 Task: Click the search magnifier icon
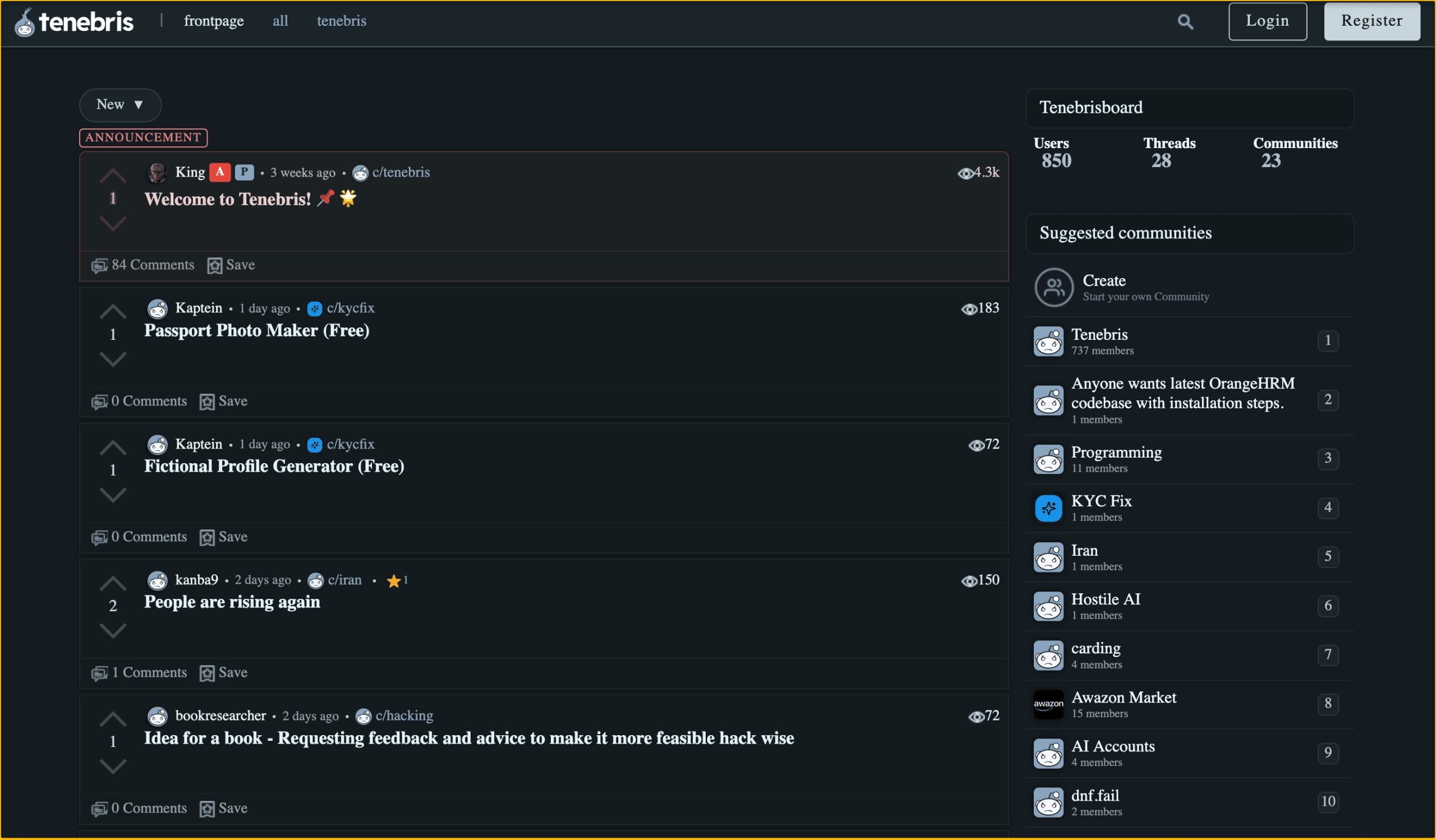tap(1185, 22)
